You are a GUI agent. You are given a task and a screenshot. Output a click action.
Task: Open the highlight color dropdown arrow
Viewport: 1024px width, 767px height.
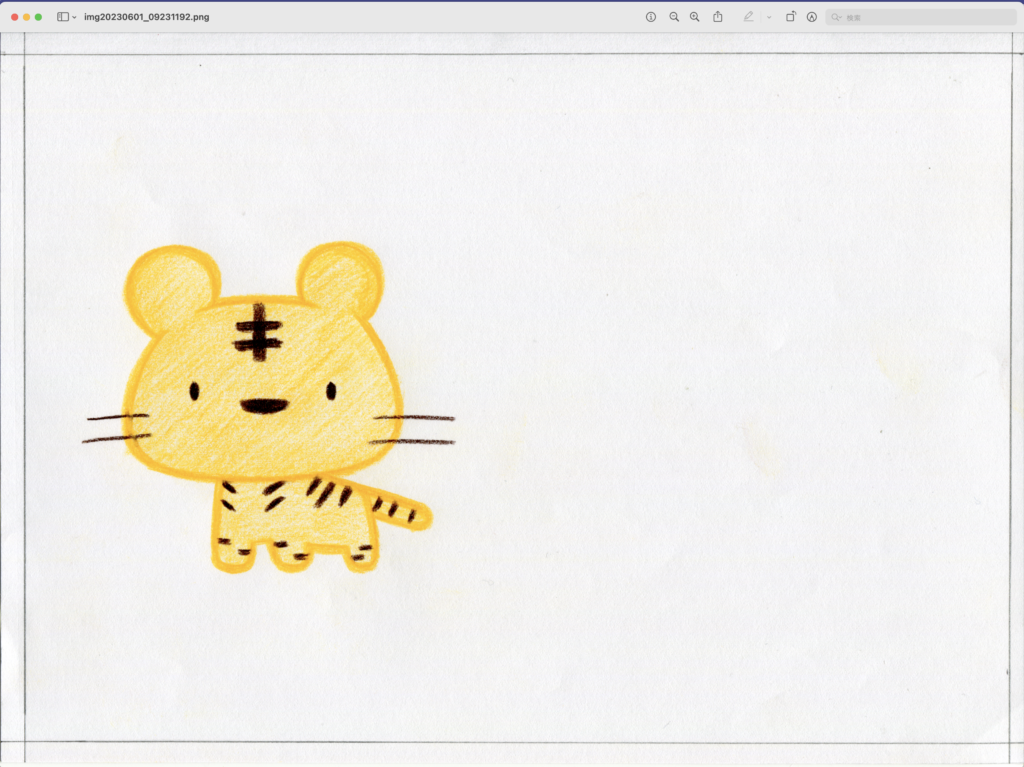(768, 18)
